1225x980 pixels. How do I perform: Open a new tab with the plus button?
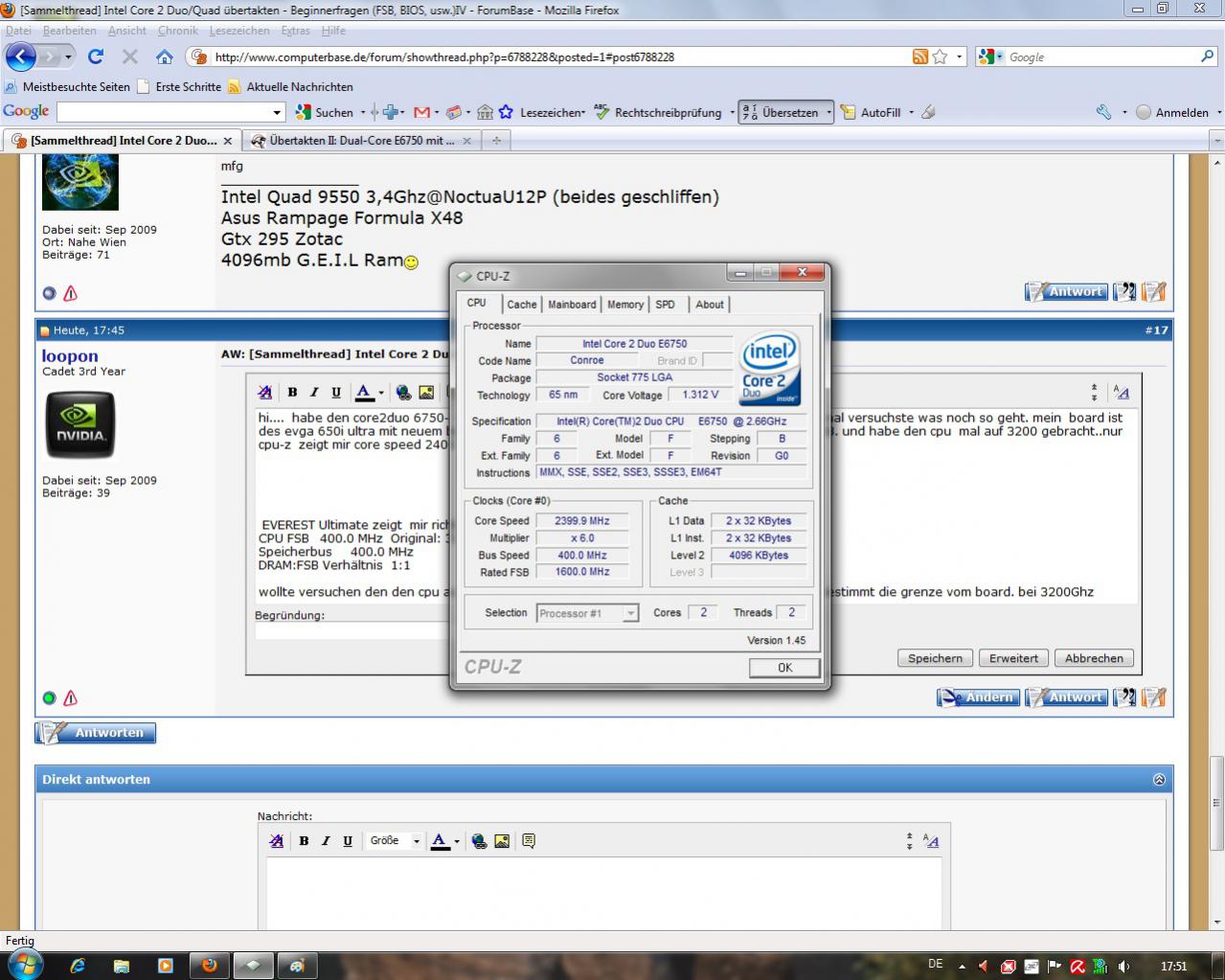click(496, 140)
